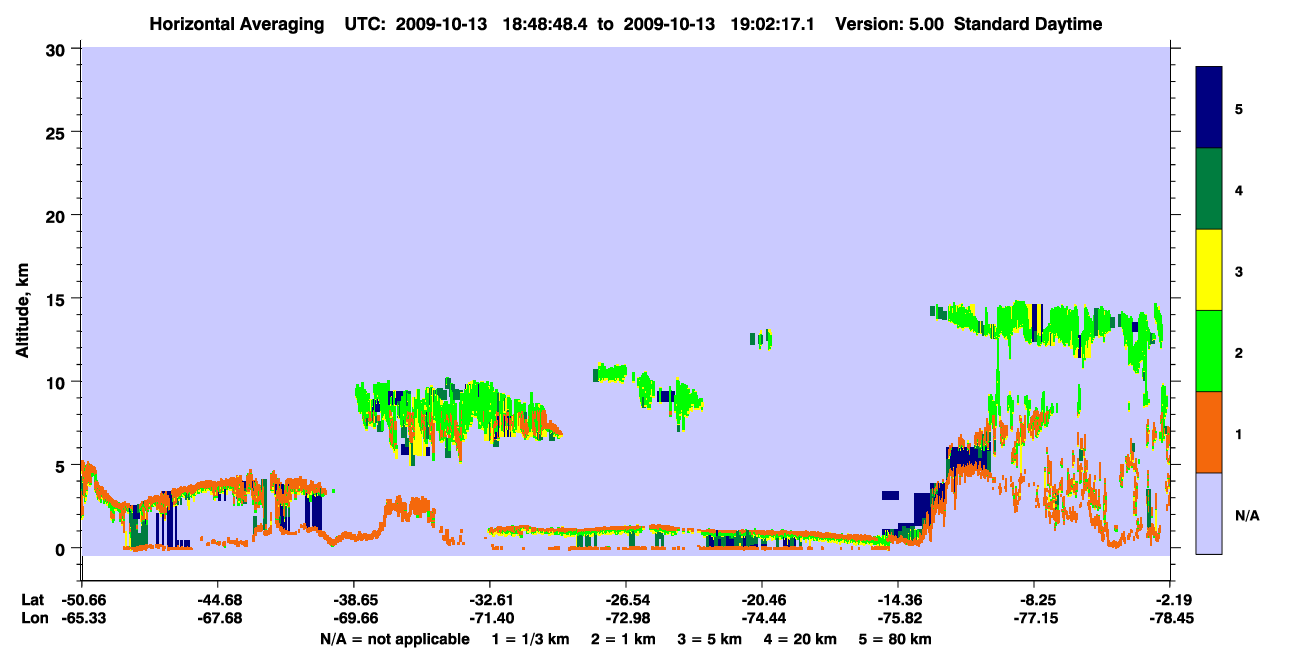Click the orange colorbar segment labeled 1
The image size is (1300, 667).
pos(1209,432)
